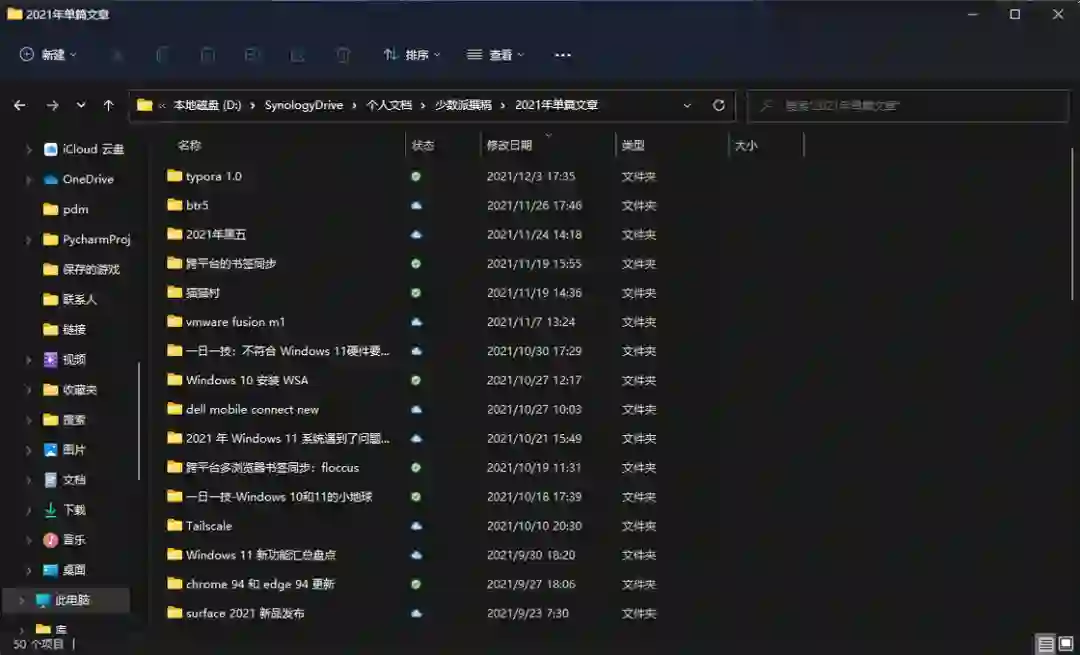Go up one folder level arrow
1080x655 pixels.
(108, 105)
